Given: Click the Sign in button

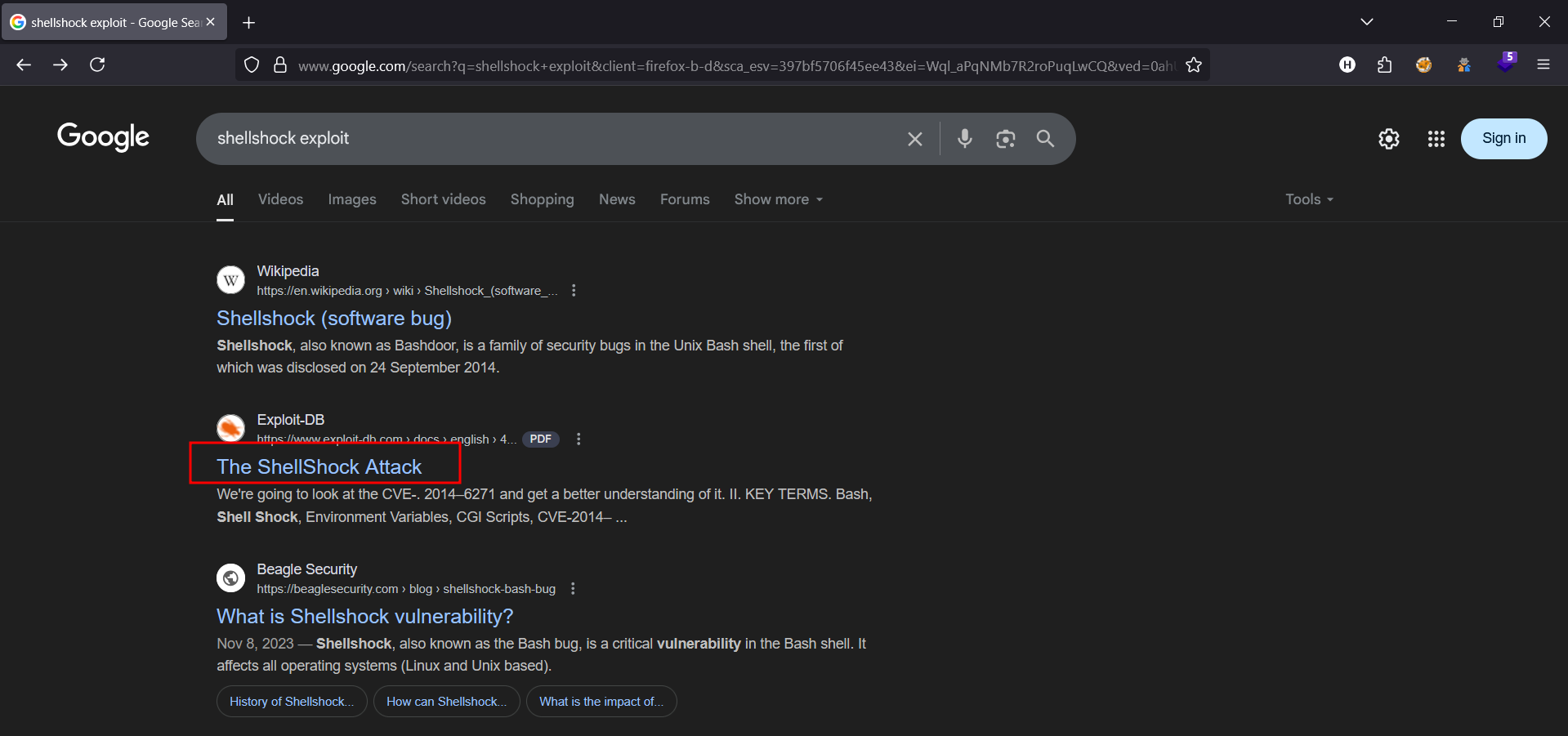Looking at the screenshot, I should point(1503,138).
